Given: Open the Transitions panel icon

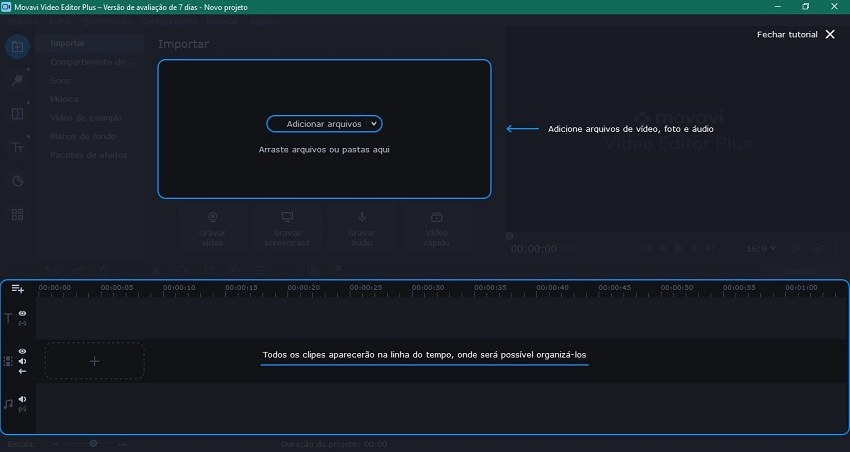Looking at the screenshot, I should click(x=17, y=114).
